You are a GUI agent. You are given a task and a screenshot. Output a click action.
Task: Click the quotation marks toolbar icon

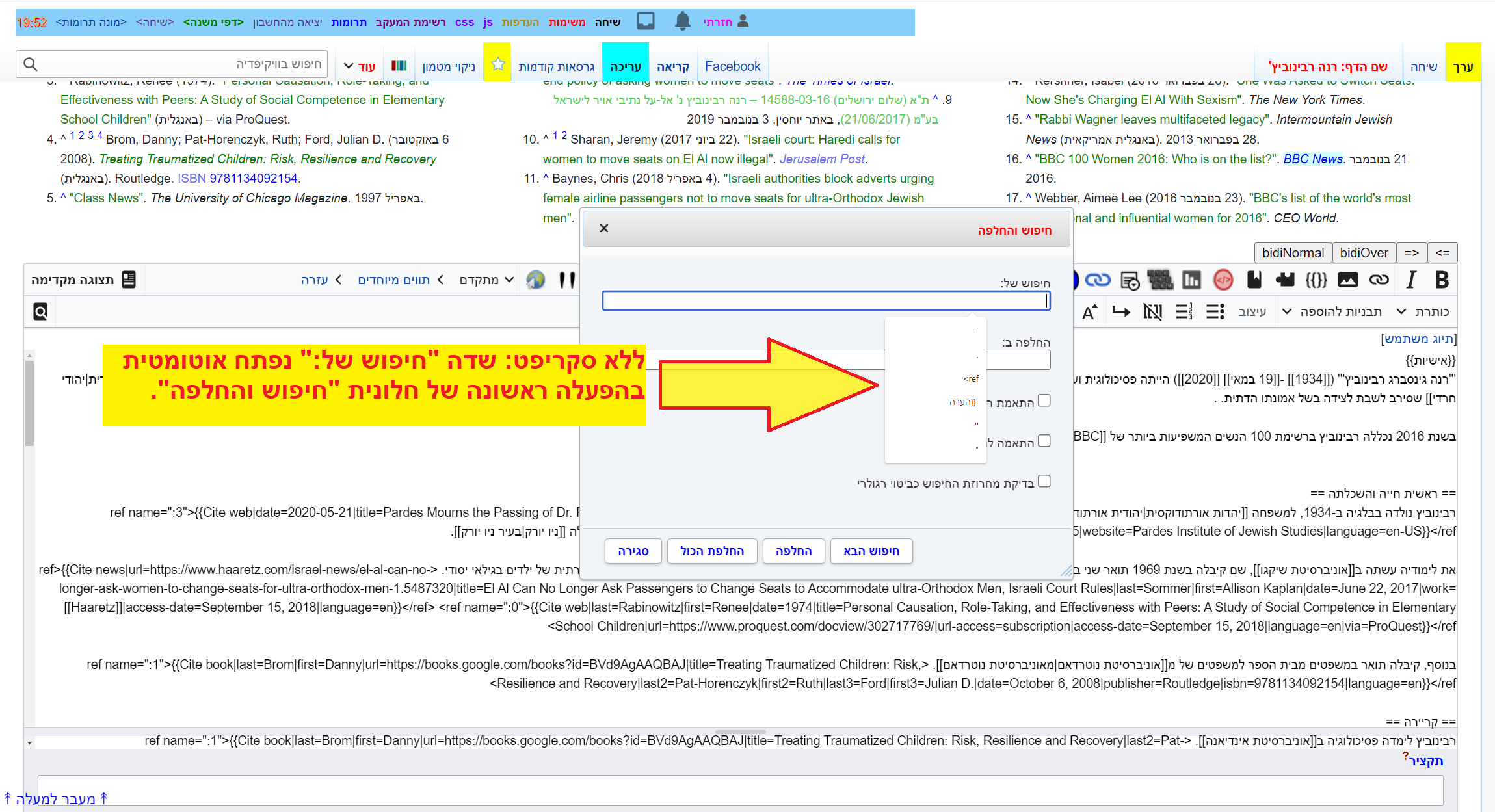click(x=567, y=280)
